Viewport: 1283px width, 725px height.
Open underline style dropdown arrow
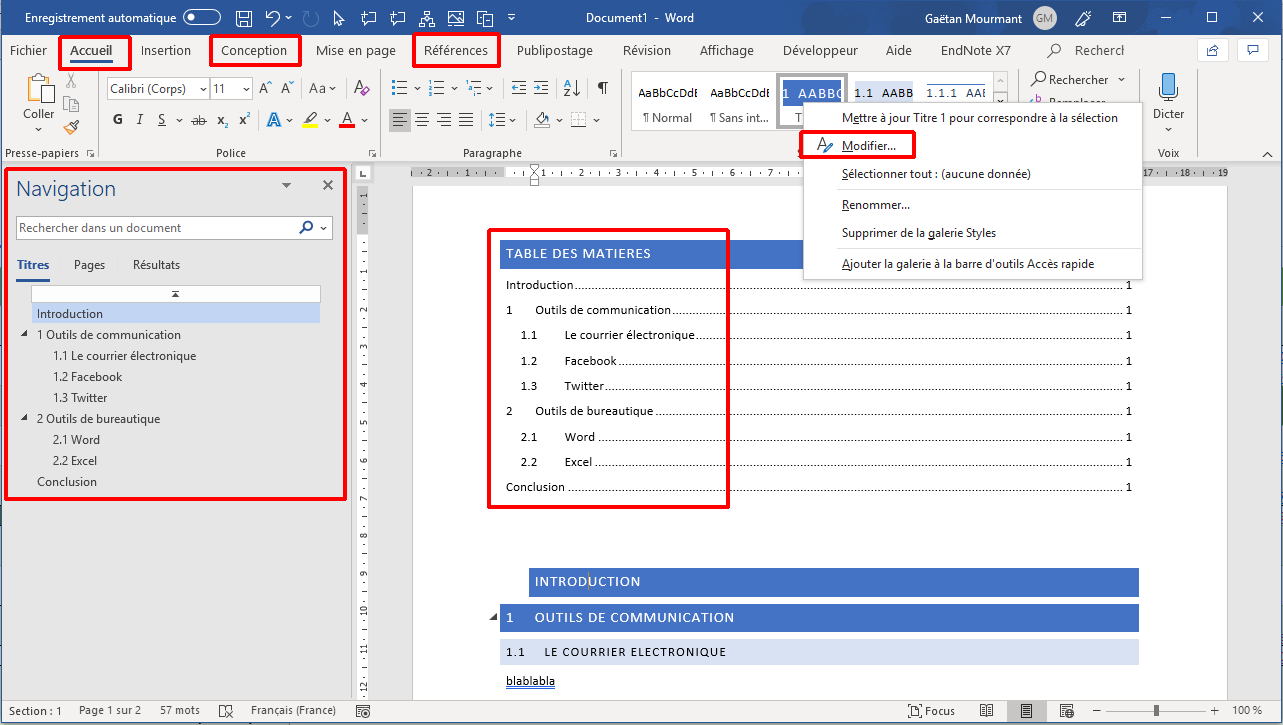point(178,120)
